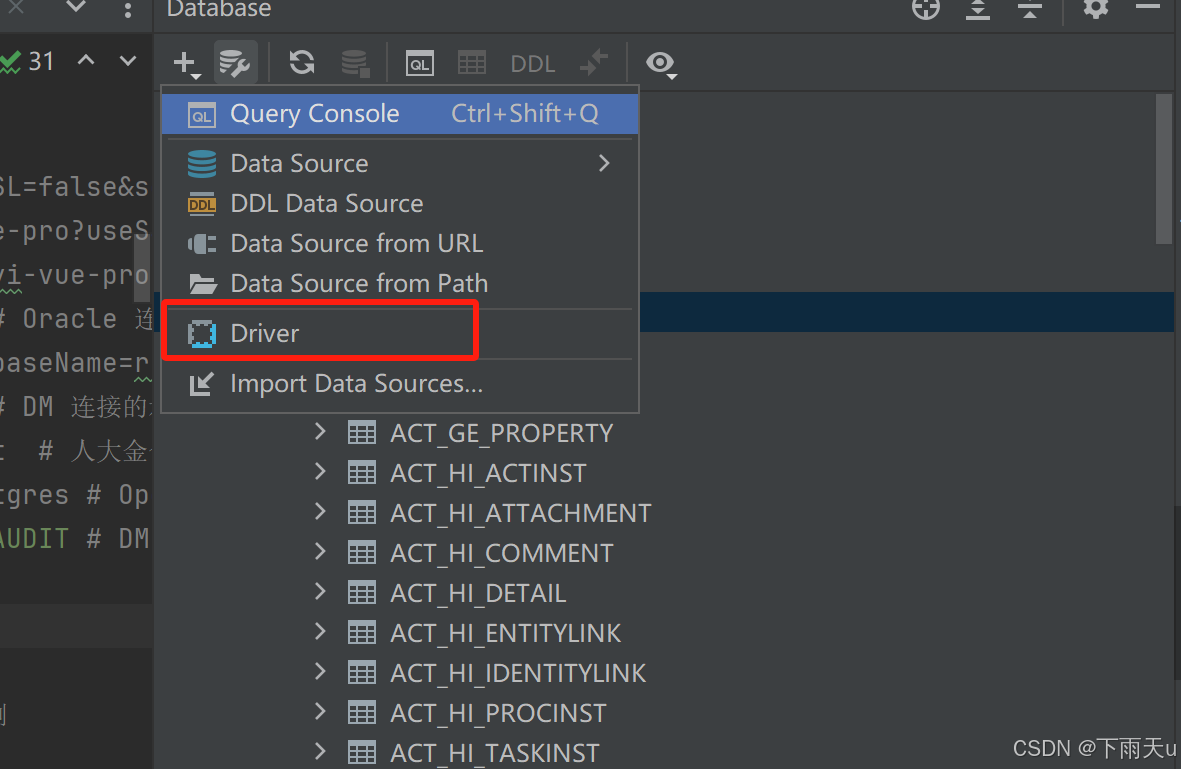Expand ACT_HI_ENTITYLINK table node
1181x769 pixels.
click(320, 631)
